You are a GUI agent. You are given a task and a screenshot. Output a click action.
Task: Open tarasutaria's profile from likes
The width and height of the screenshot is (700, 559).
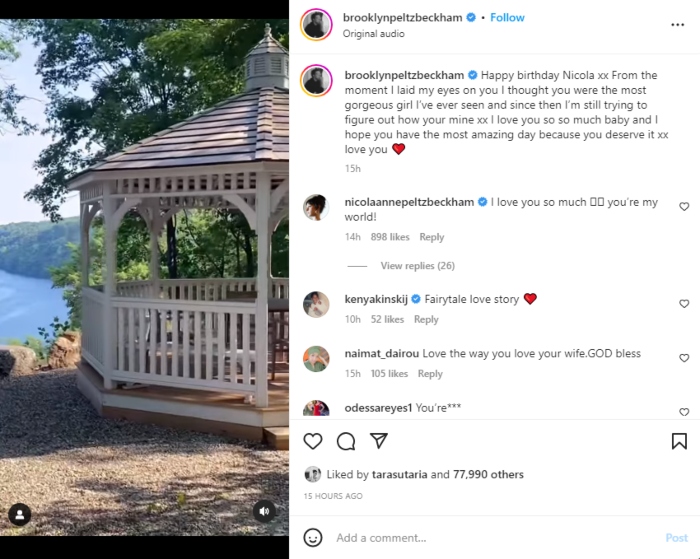(x=399, y=475)
